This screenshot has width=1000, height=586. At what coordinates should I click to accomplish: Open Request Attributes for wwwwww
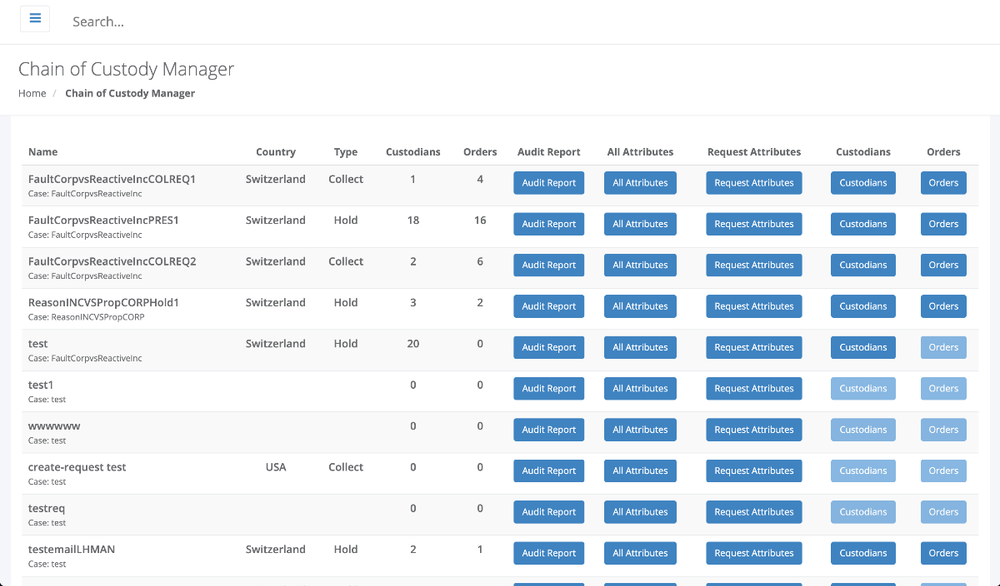pos(754,429)
